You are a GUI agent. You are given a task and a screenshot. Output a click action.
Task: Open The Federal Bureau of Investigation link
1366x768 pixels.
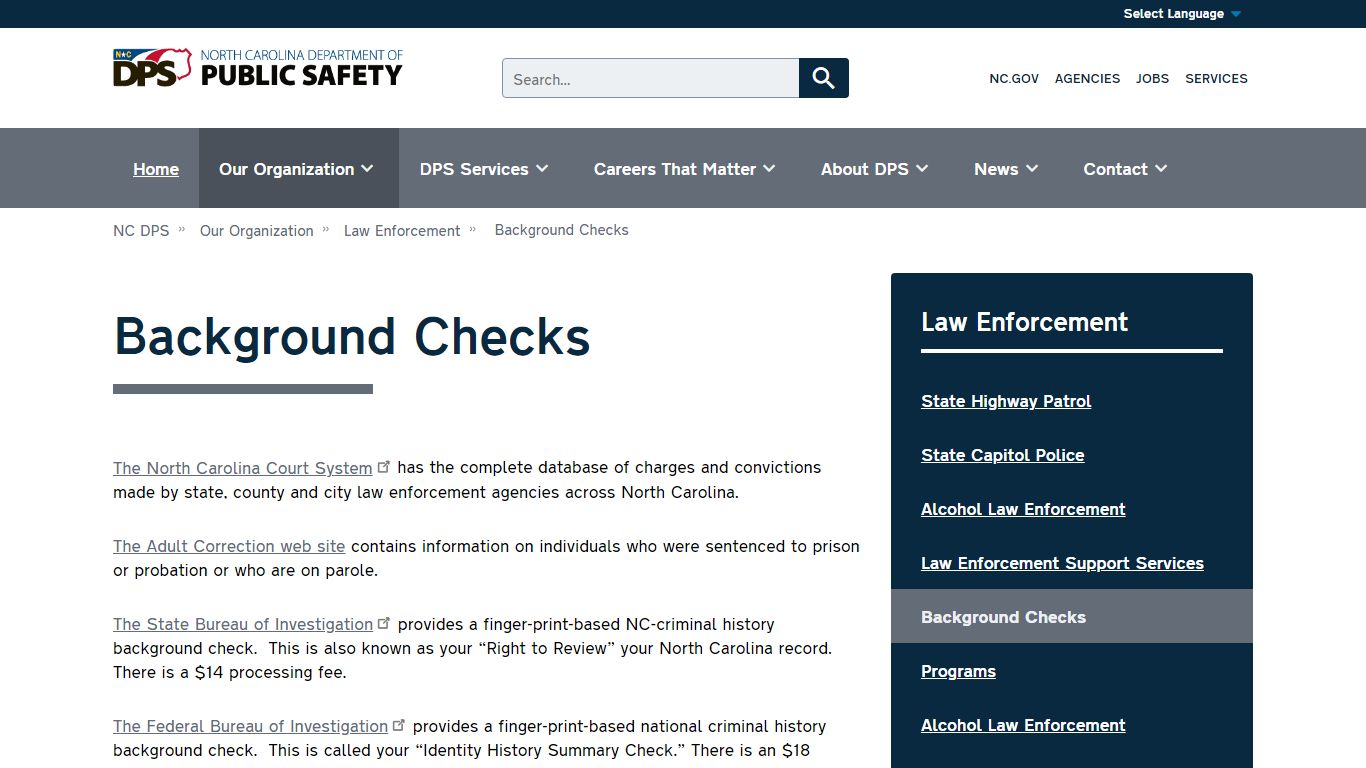point(251,726)
